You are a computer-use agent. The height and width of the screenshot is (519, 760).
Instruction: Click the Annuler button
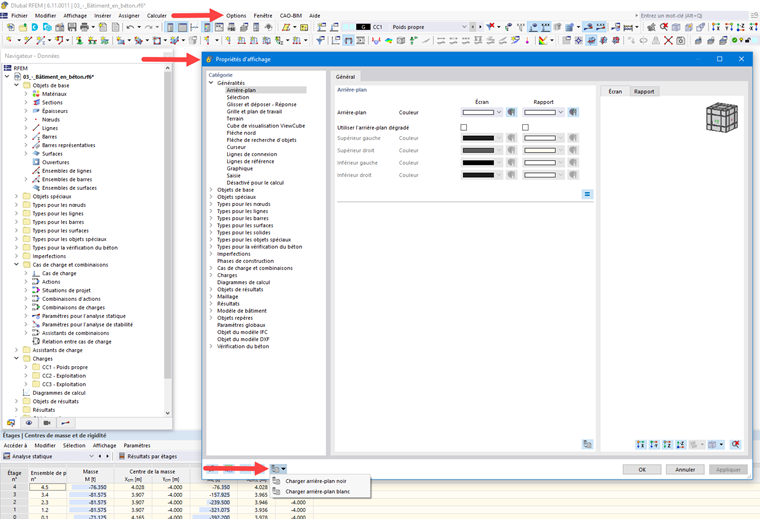(685, 470)
